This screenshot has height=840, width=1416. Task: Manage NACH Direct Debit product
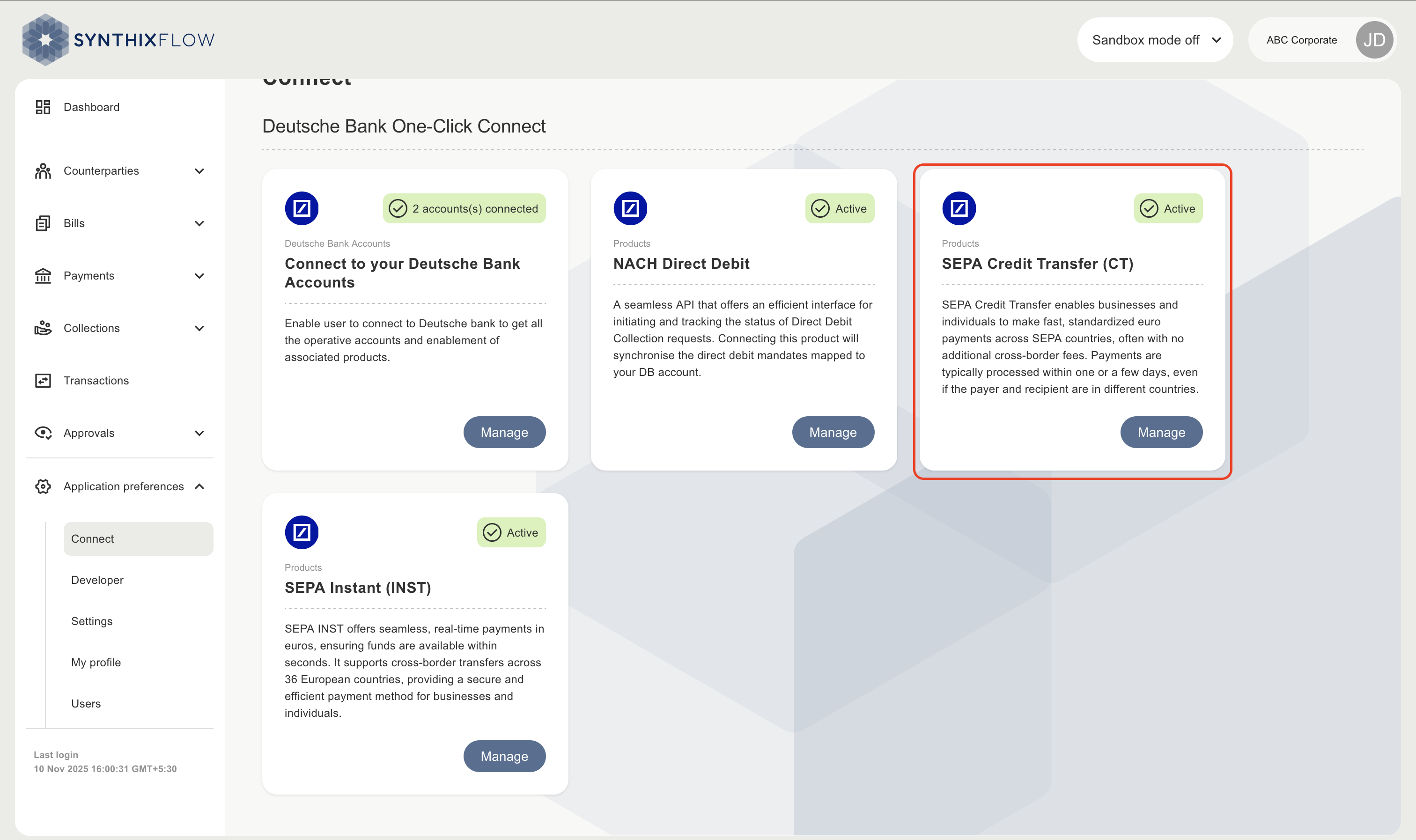(833, 433)
